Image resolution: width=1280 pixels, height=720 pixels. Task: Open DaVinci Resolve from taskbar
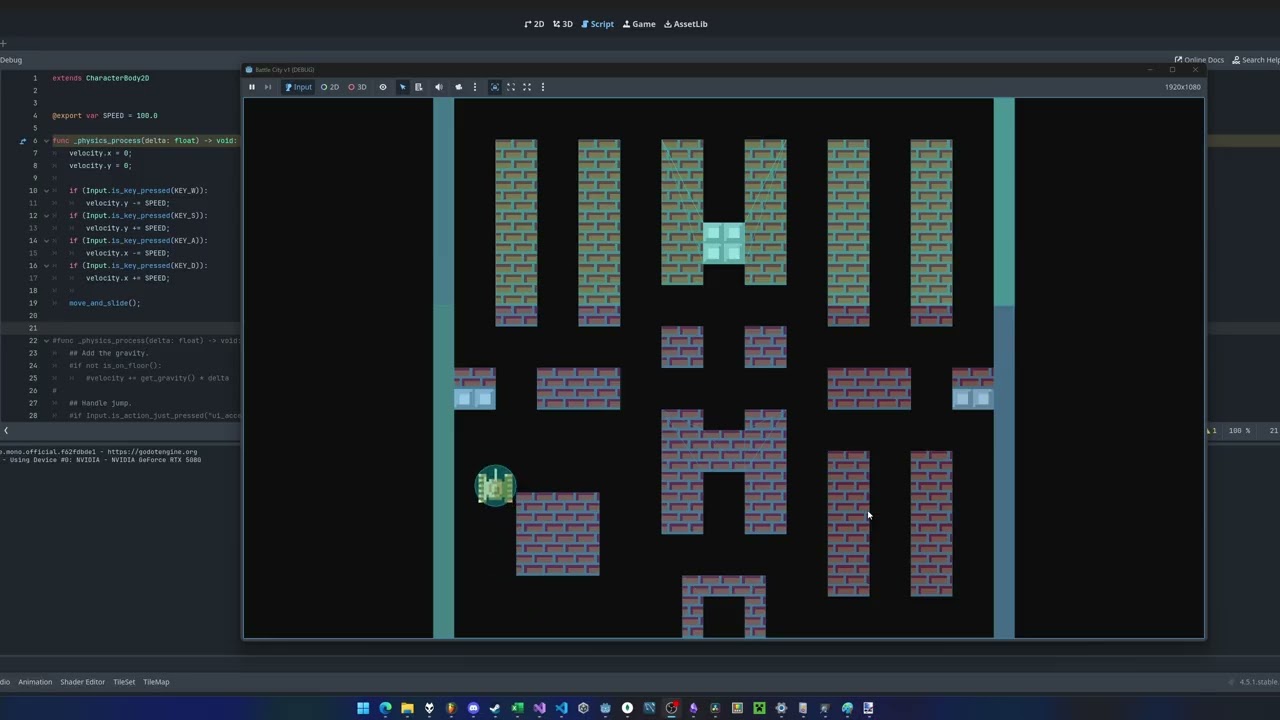pos(715,708)
